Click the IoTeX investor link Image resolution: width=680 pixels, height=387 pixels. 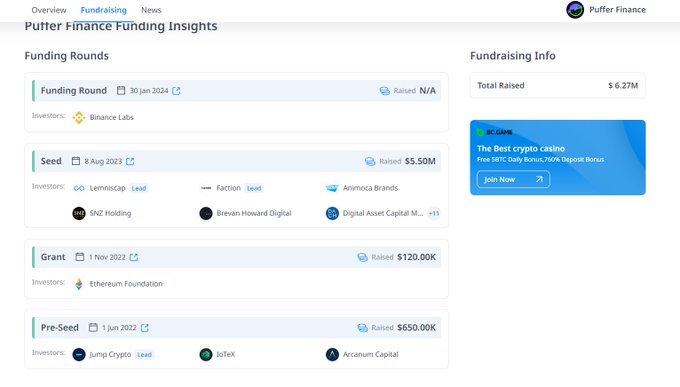(x=226, y=354)
